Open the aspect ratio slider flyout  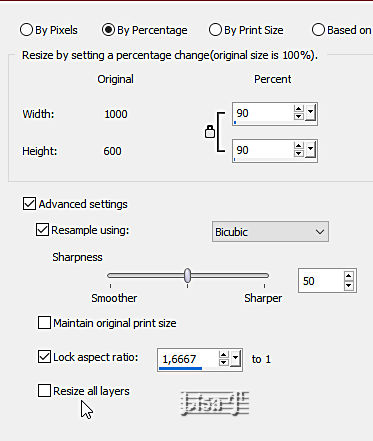point(235,359)
